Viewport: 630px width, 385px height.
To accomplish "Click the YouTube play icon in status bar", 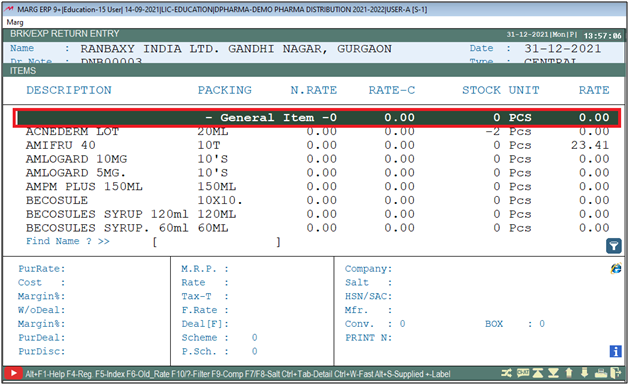I will click(13, 373).
